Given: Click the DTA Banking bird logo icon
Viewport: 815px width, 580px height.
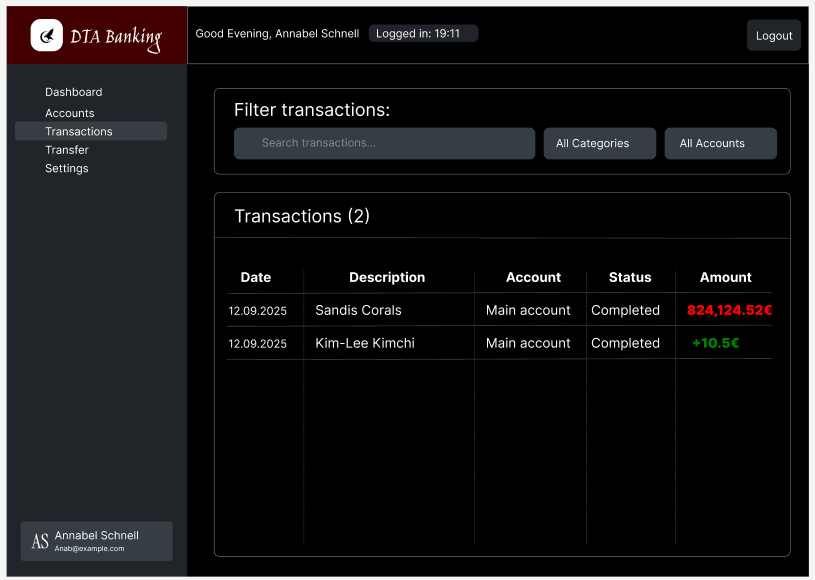Looking at the screenshot, I should pos(47,36).
